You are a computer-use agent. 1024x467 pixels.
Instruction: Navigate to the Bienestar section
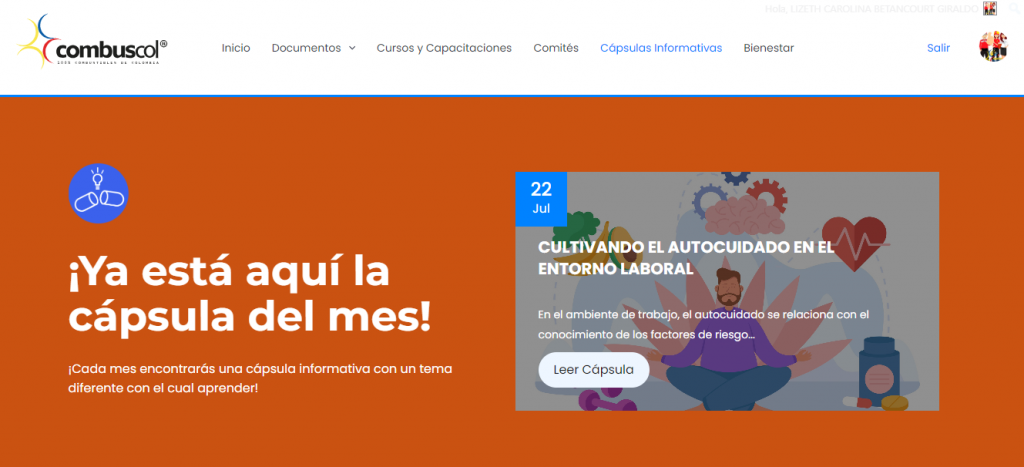coord(768,48)
